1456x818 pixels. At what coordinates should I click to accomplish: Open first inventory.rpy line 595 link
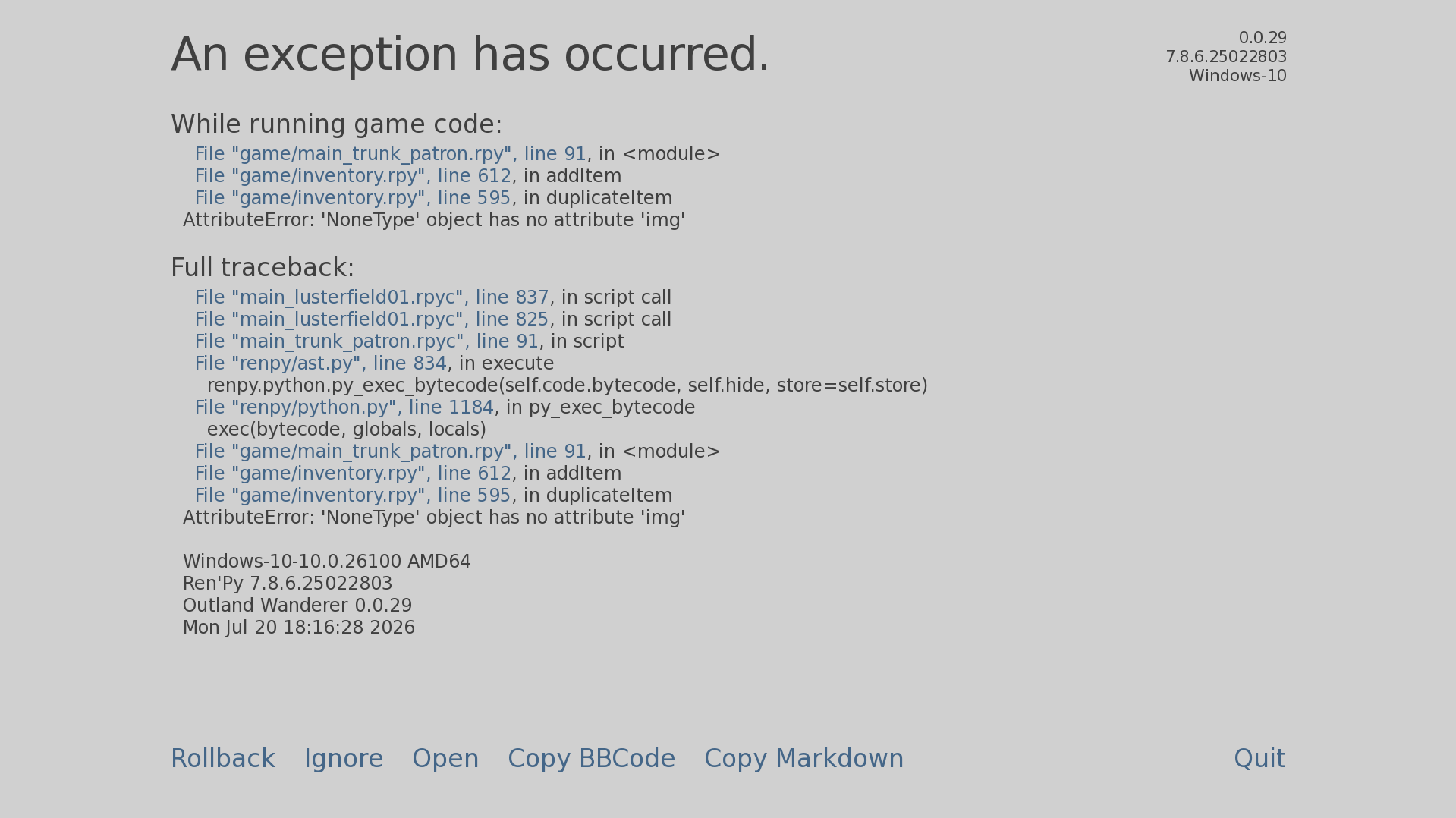point(353,198)
